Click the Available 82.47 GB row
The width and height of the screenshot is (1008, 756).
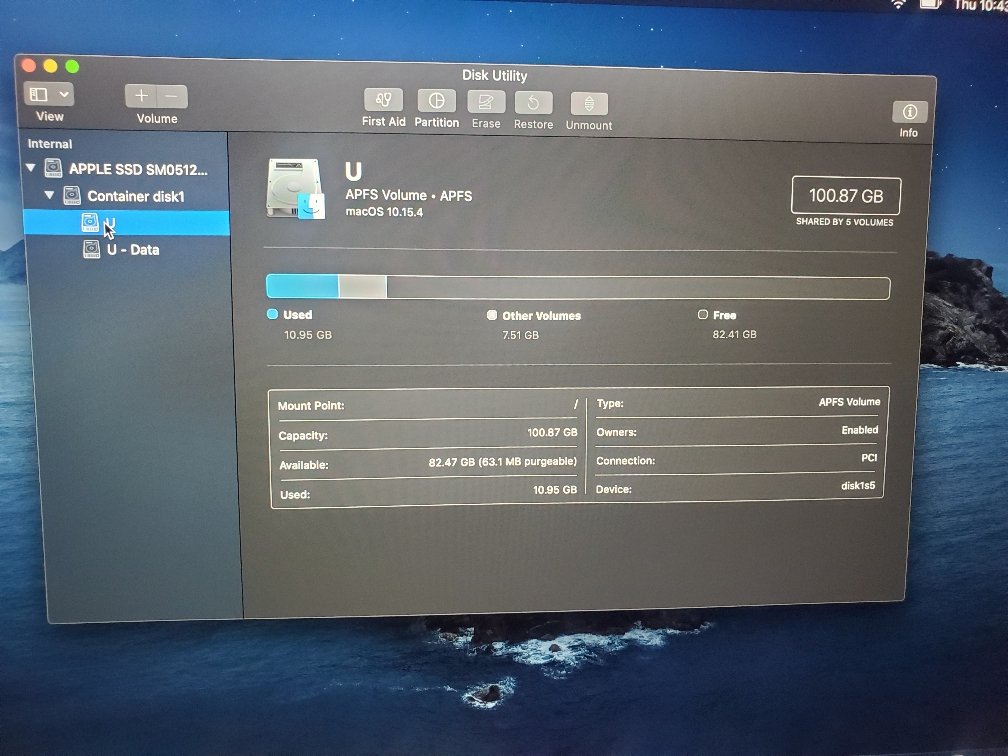(428, 463)
